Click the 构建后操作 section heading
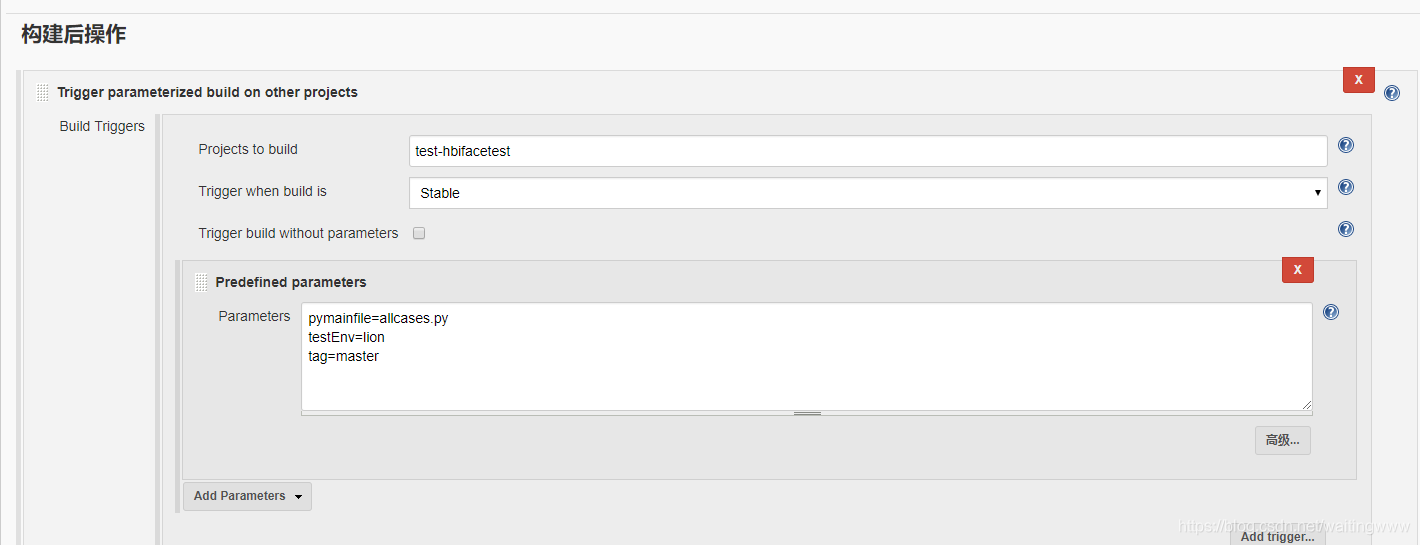Screen dimensions: 1420x545 pos(73,34)
